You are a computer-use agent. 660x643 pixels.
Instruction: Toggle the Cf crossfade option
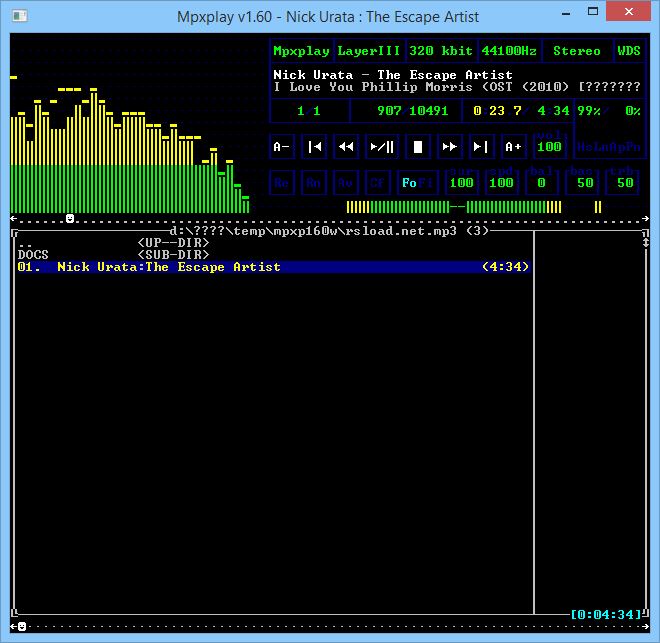point(378,183)
